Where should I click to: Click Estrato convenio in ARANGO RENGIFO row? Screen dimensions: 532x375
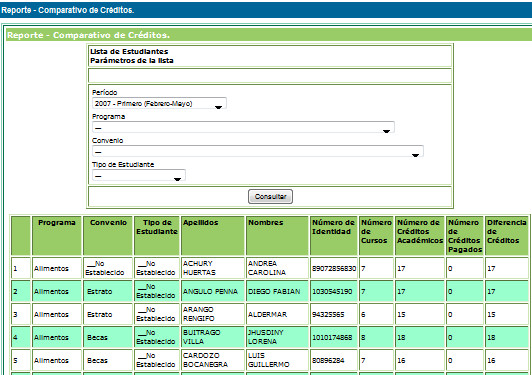point(99,315)
